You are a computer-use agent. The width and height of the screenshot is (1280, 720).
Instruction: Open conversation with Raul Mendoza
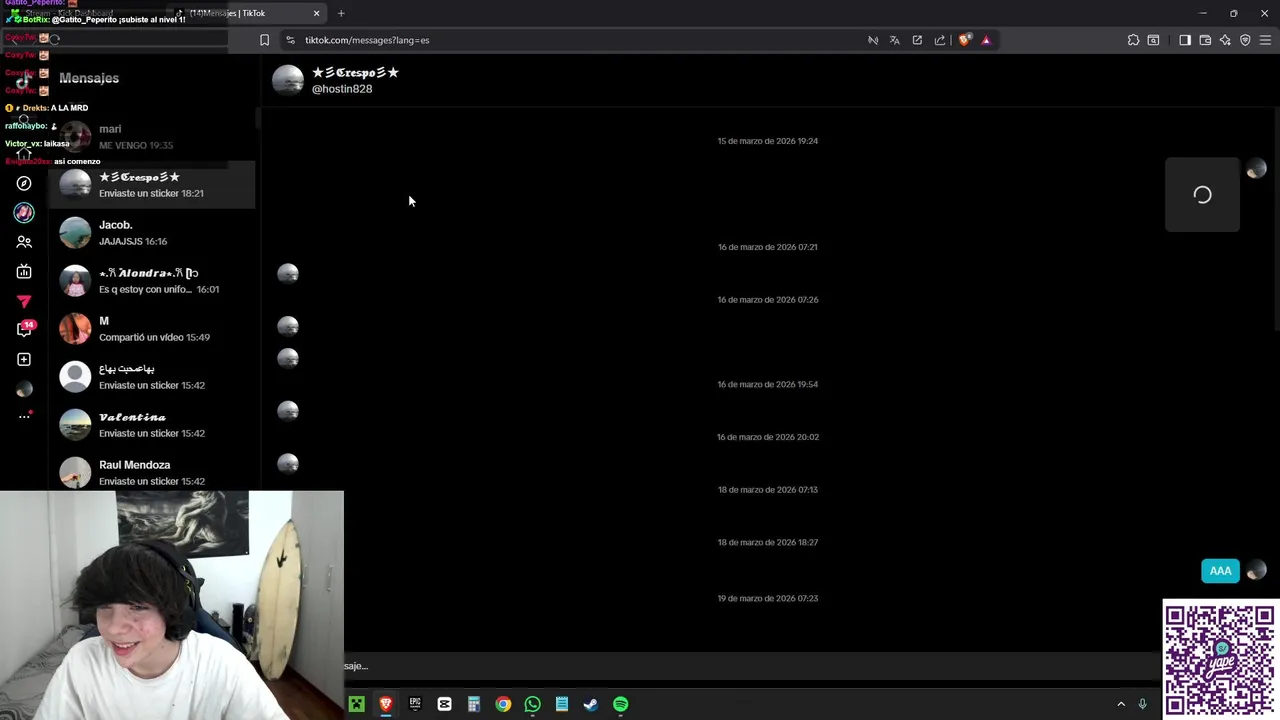(x=152, y=471)
